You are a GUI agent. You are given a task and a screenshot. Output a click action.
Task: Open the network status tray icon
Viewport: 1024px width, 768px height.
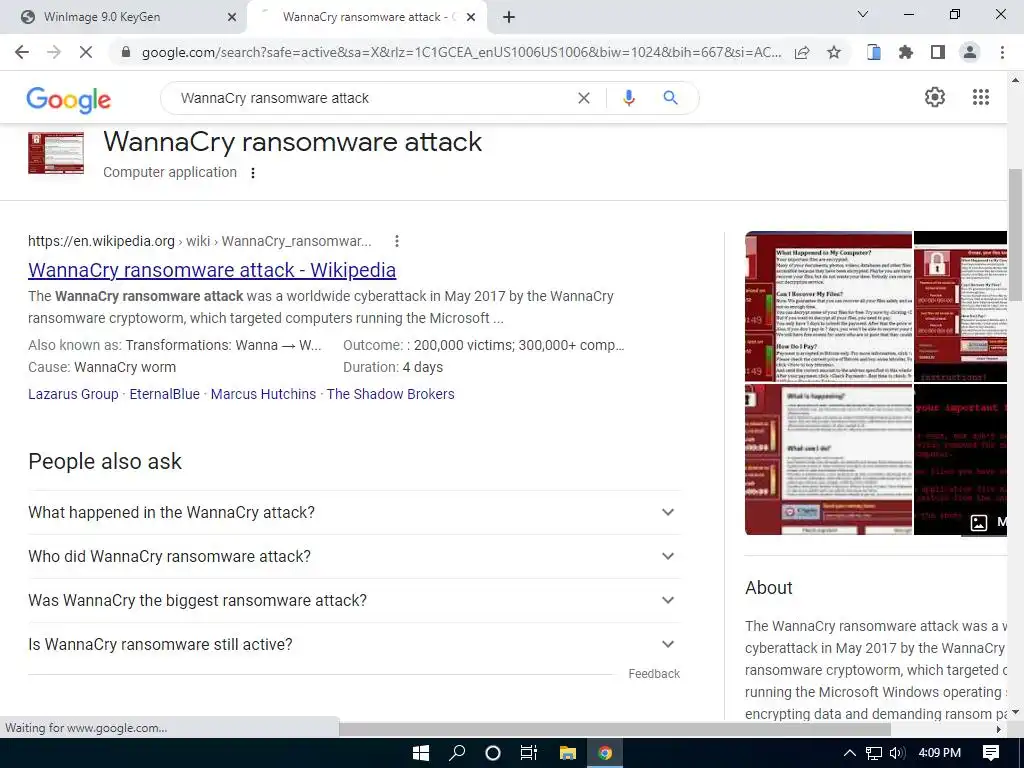tap(874, 753)
